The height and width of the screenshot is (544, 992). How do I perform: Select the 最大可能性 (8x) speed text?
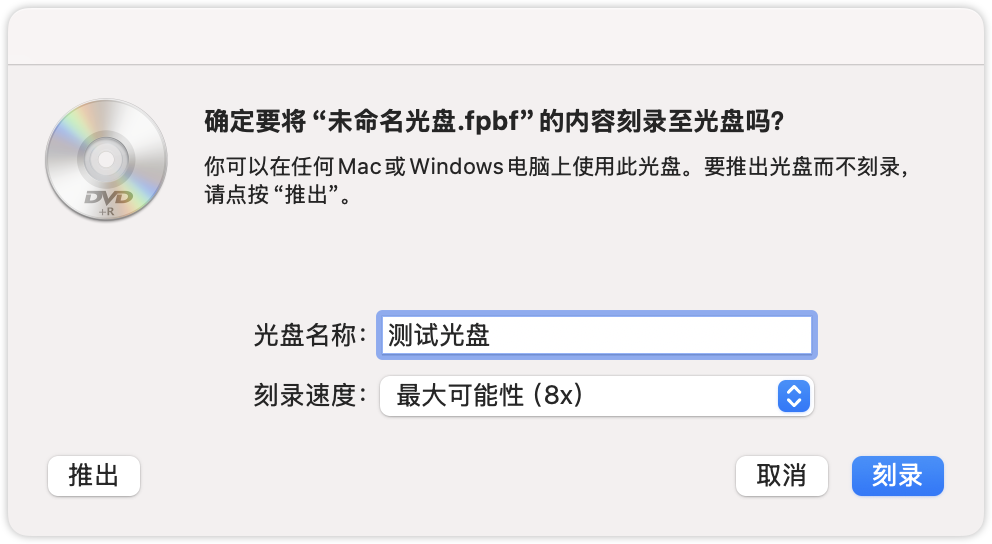click(490, 395)
